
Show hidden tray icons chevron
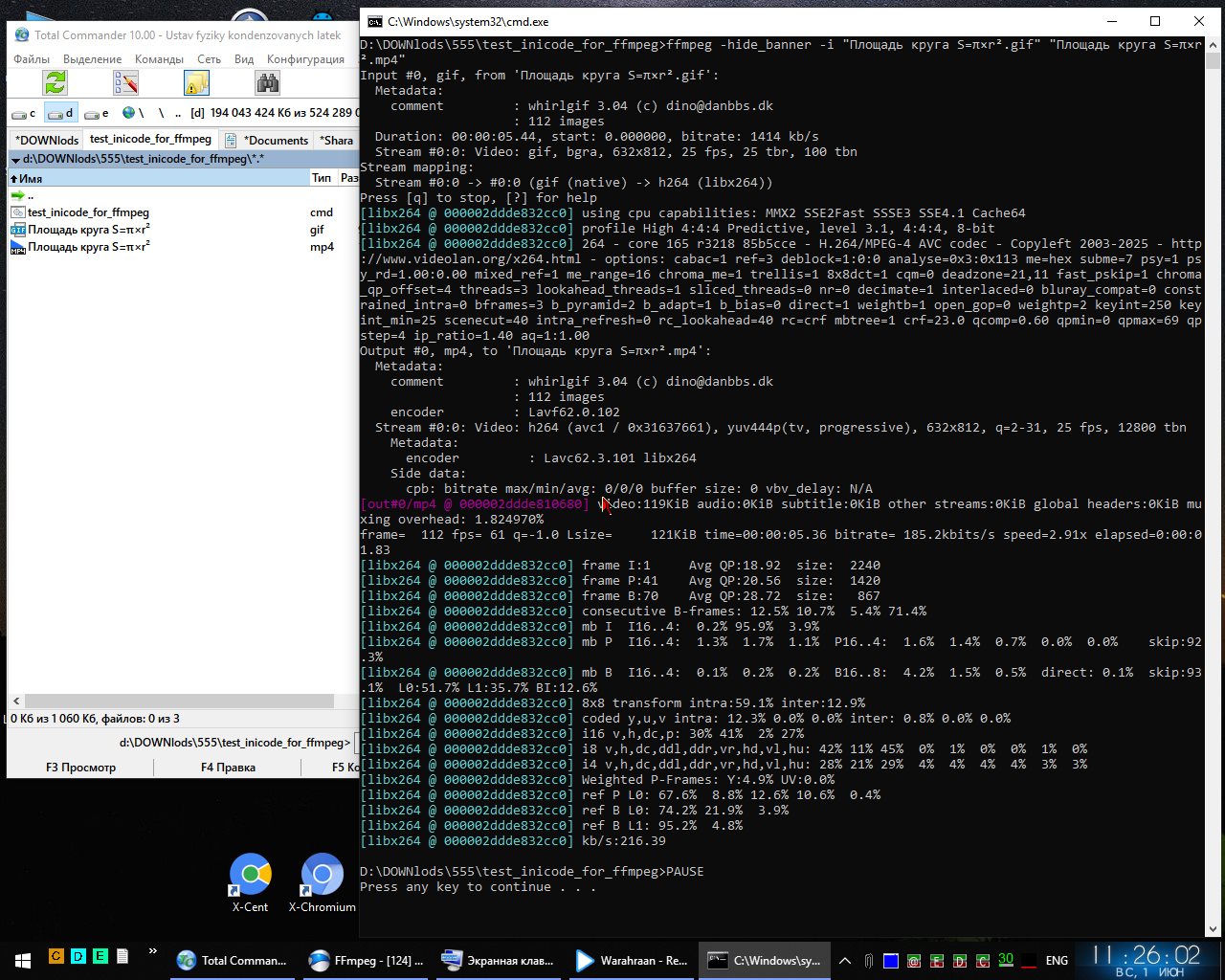844,960
